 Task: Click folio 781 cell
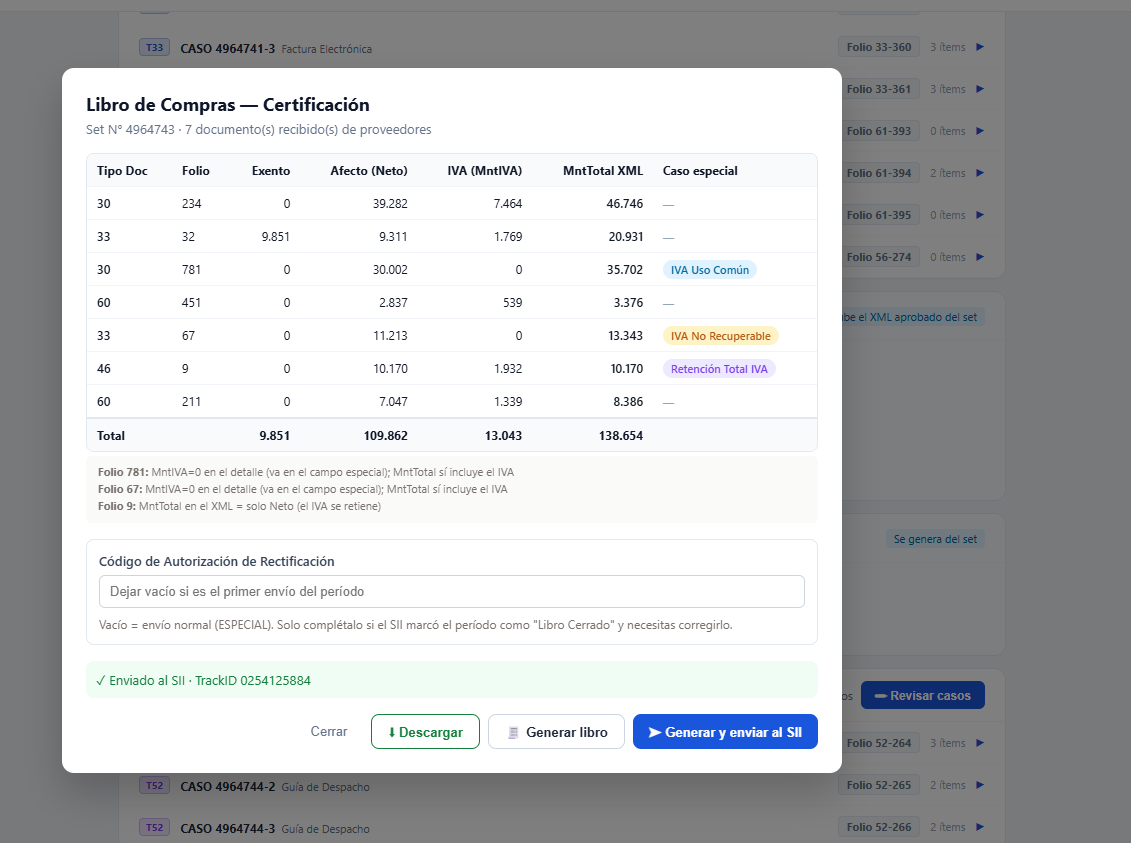point(191,270)
